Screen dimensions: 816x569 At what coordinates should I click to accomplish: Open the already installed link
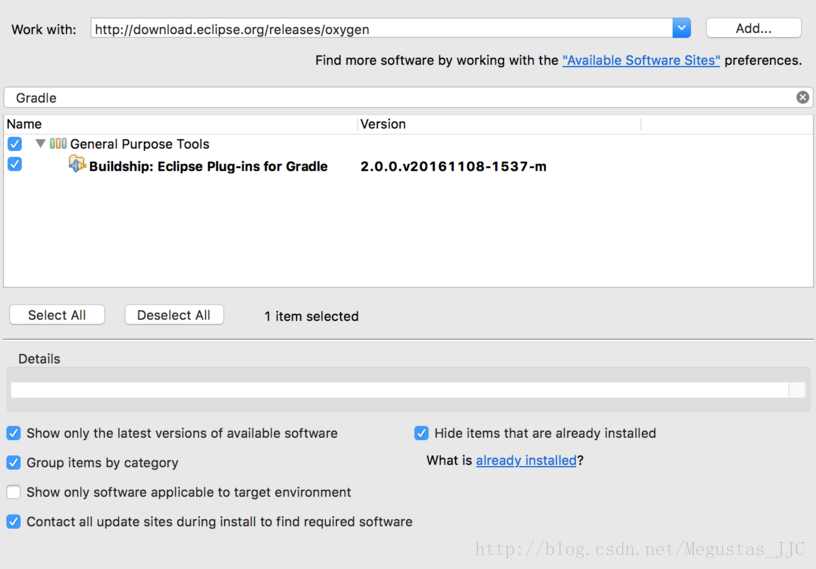coord(526,460)
